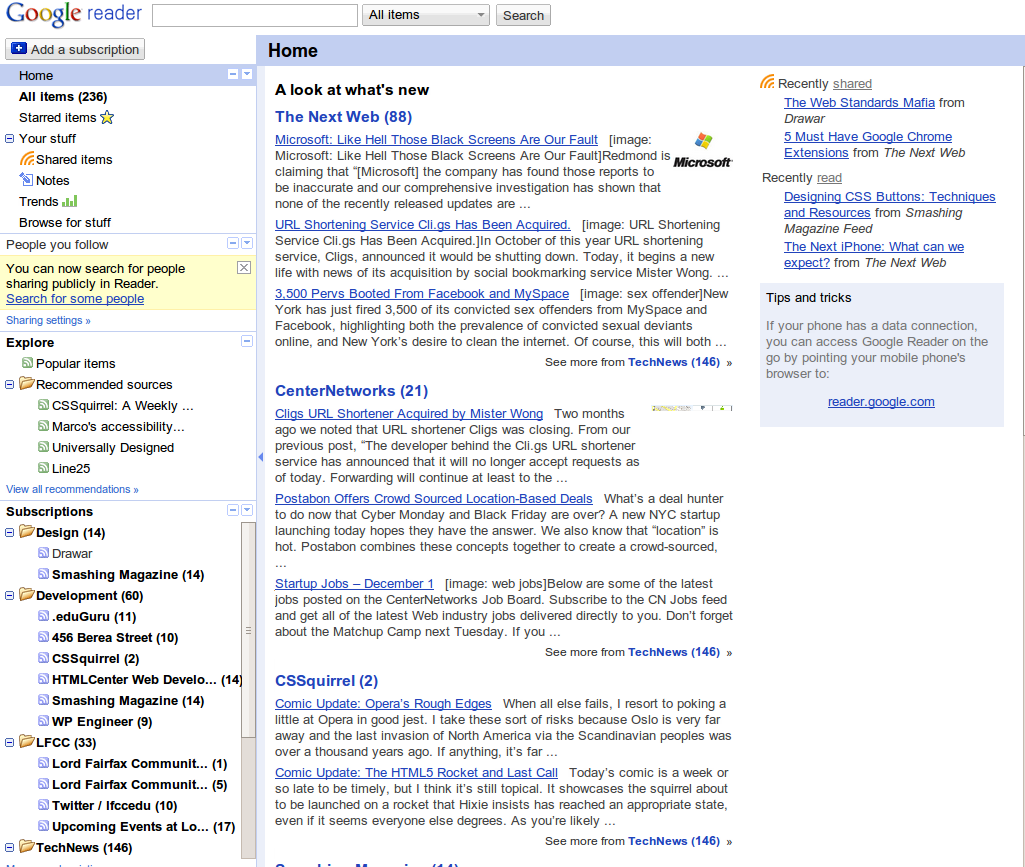Minimize the Explore section
This screenshot has height=867, width=1025.
point(247,342)
